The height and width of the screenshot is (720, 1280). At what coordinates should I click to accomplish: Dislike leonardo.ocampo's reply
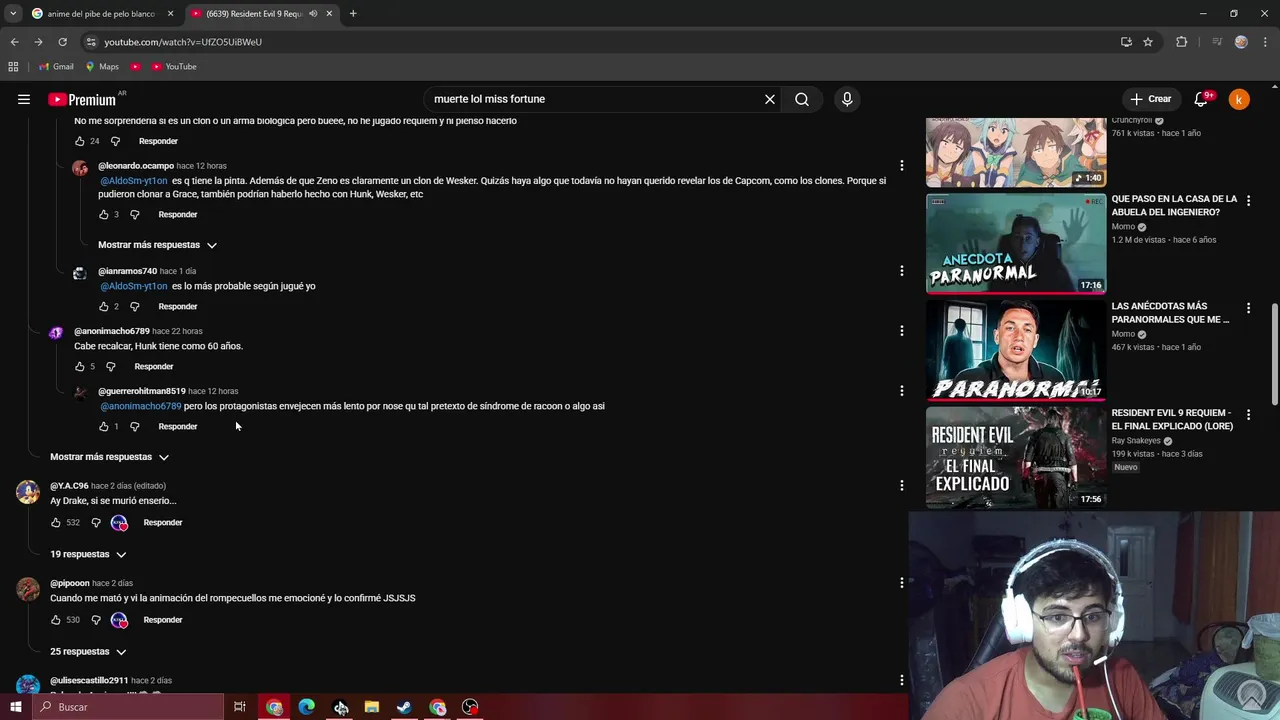pos(135,214)
